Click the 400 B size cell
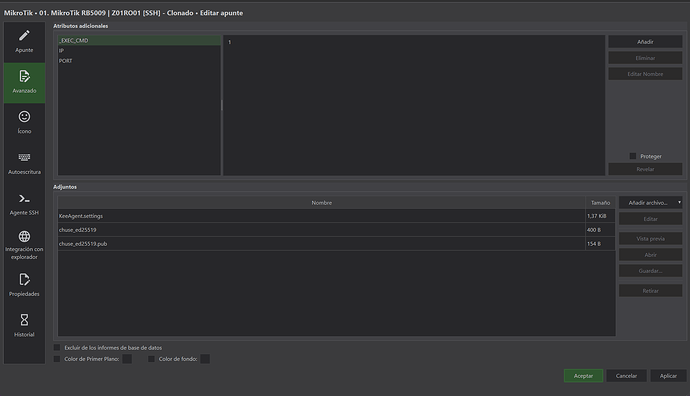Viewport: 690px width, 396px height. click(600, 230)
